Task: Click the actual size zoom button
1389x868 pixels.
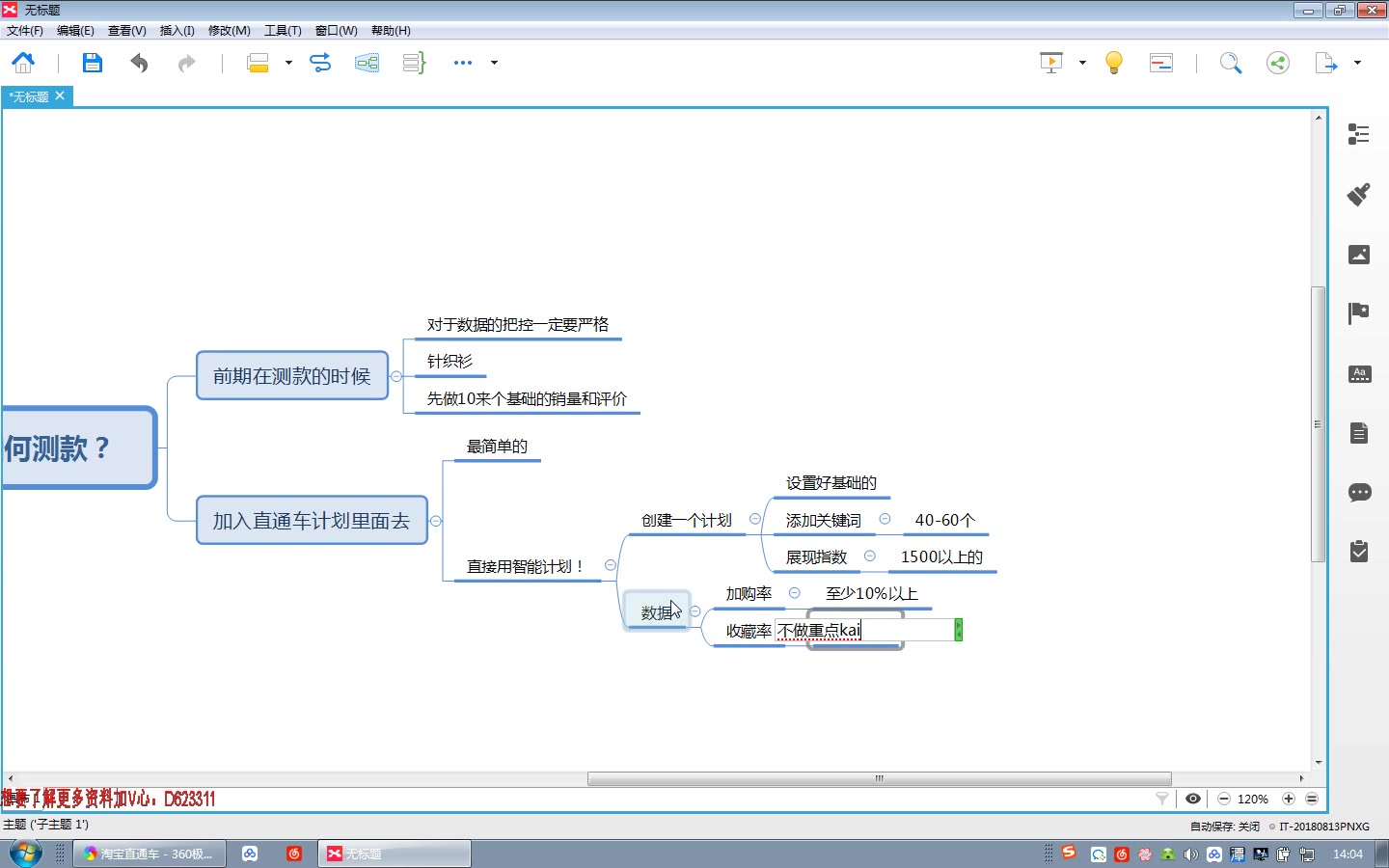Action: (1312, 799)
